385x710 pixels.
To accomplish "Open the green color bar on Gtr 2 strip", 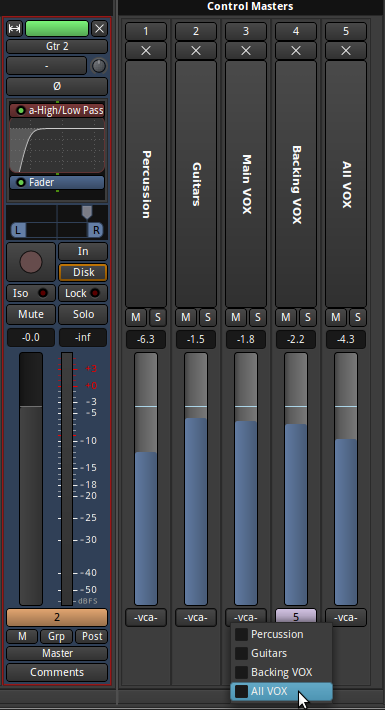I will [57, 29].
